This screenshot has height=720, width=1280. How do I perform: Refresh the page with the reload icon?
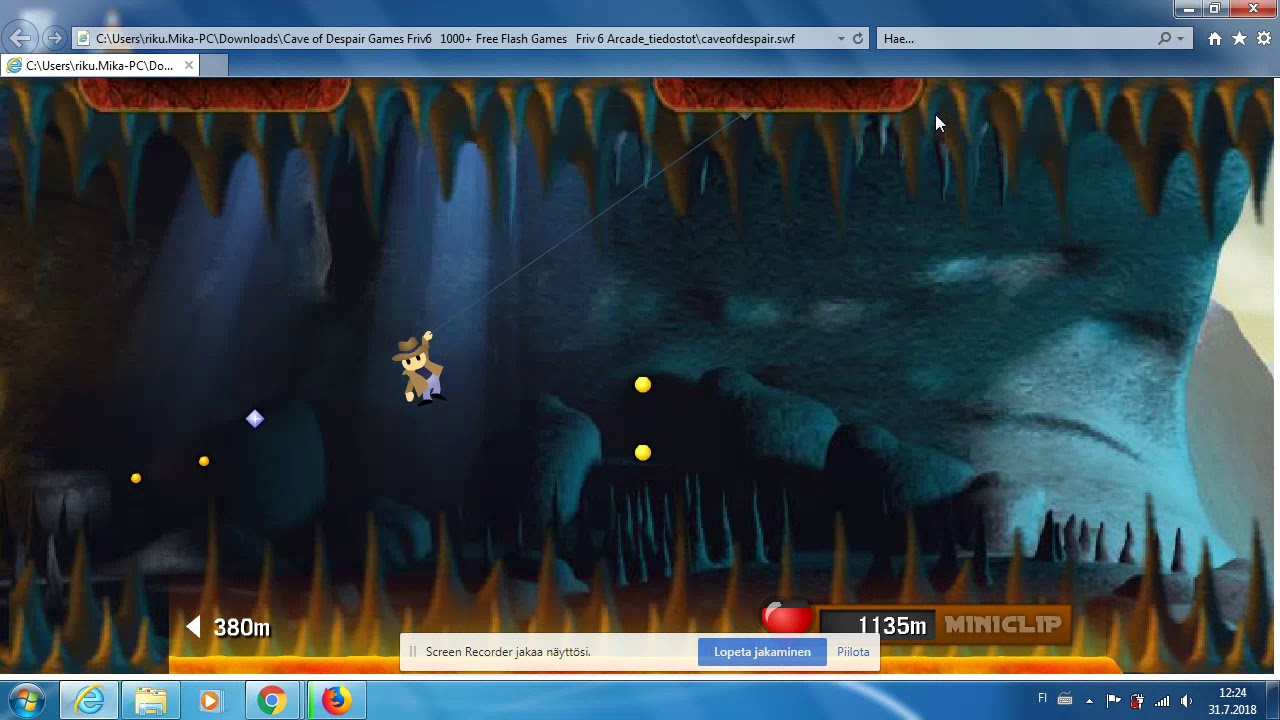coord(858,39)
